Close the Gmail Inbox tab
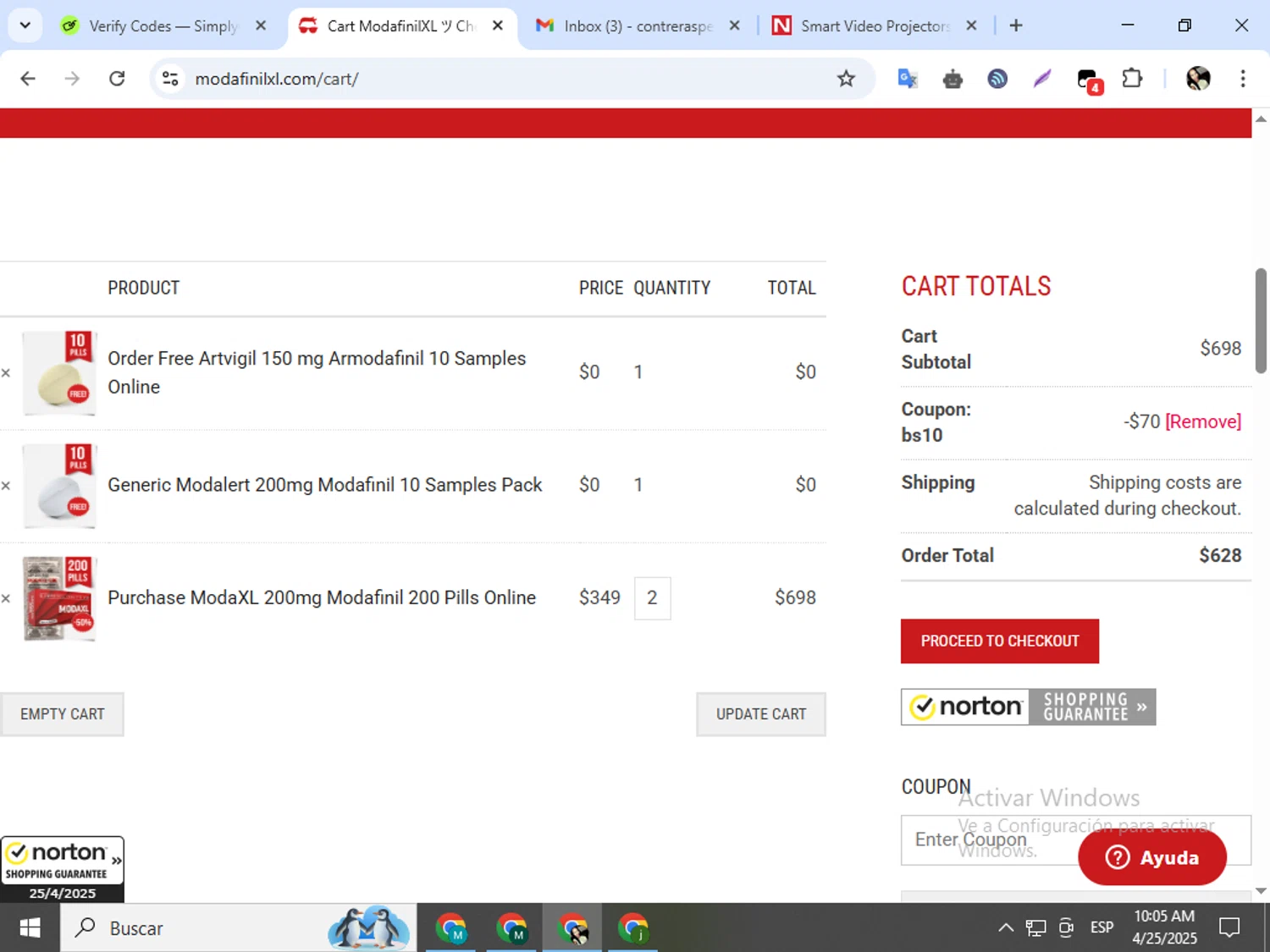The height and width of the screenshot is (952, 1270). (734, 25)
